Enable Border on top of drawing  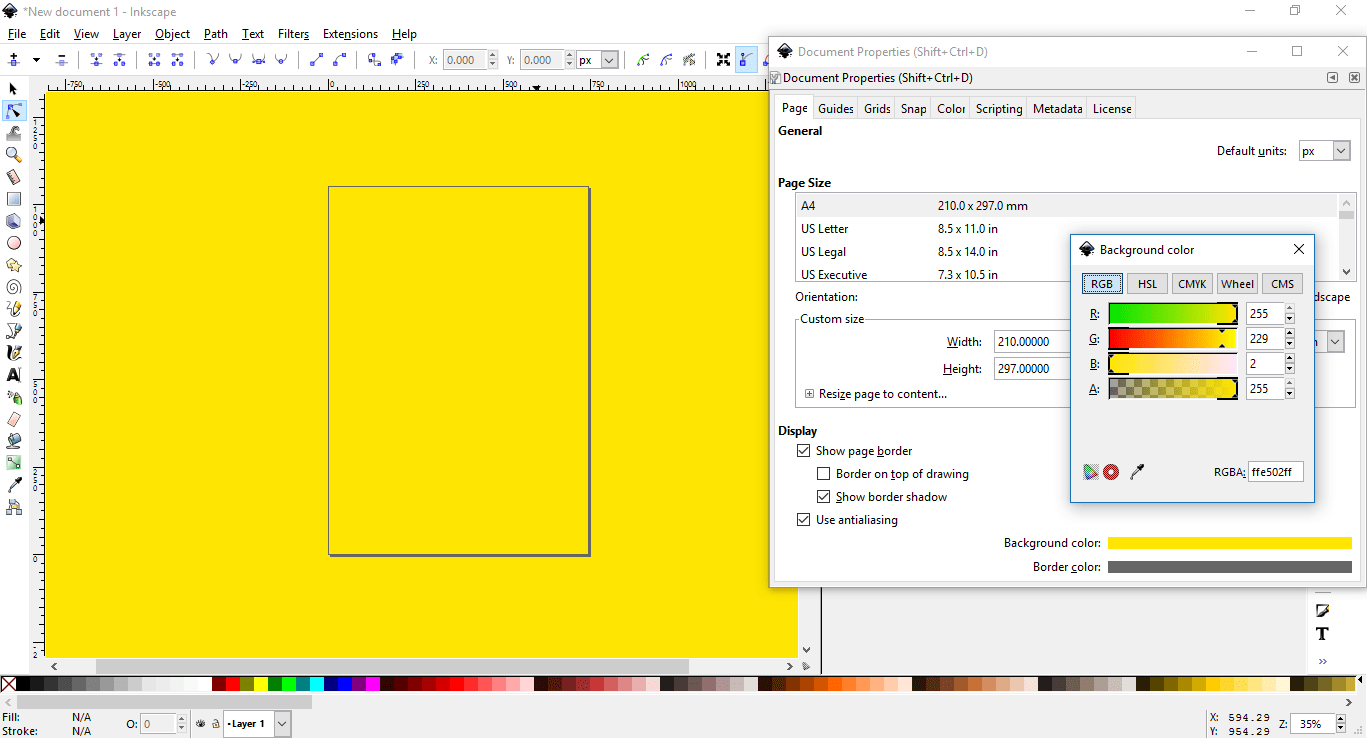click(824, 473)
